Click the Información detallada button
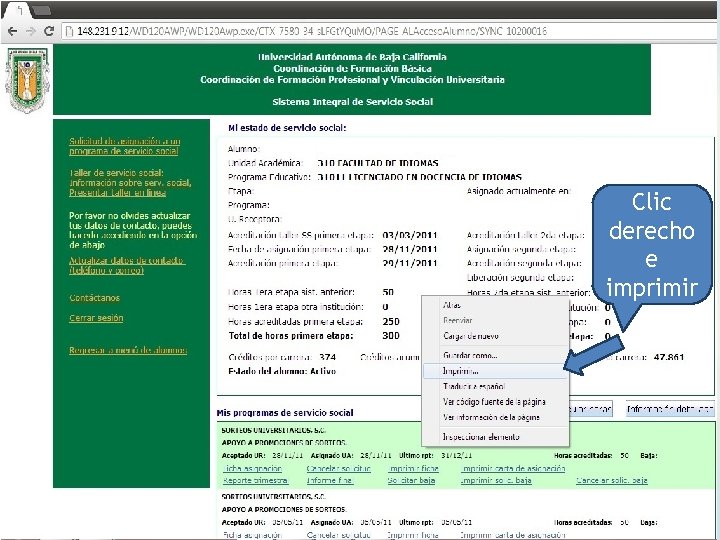This screenshot has width=720, height=540. [x=670, y=409]
